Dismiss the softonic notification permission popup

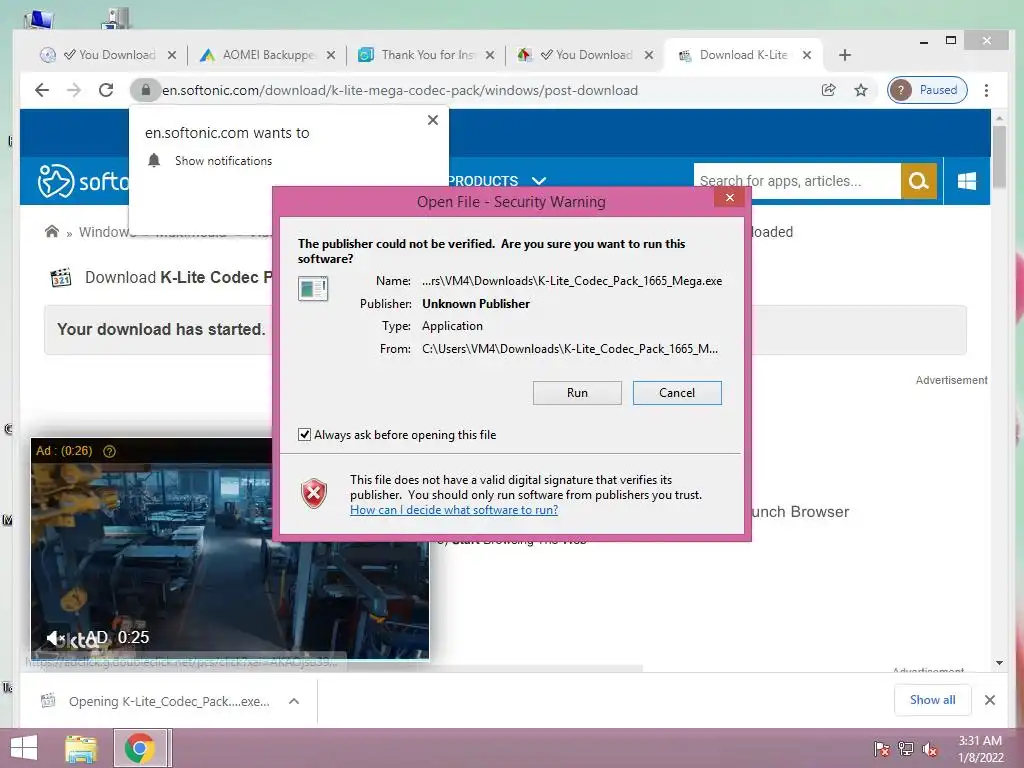point(432,120)
